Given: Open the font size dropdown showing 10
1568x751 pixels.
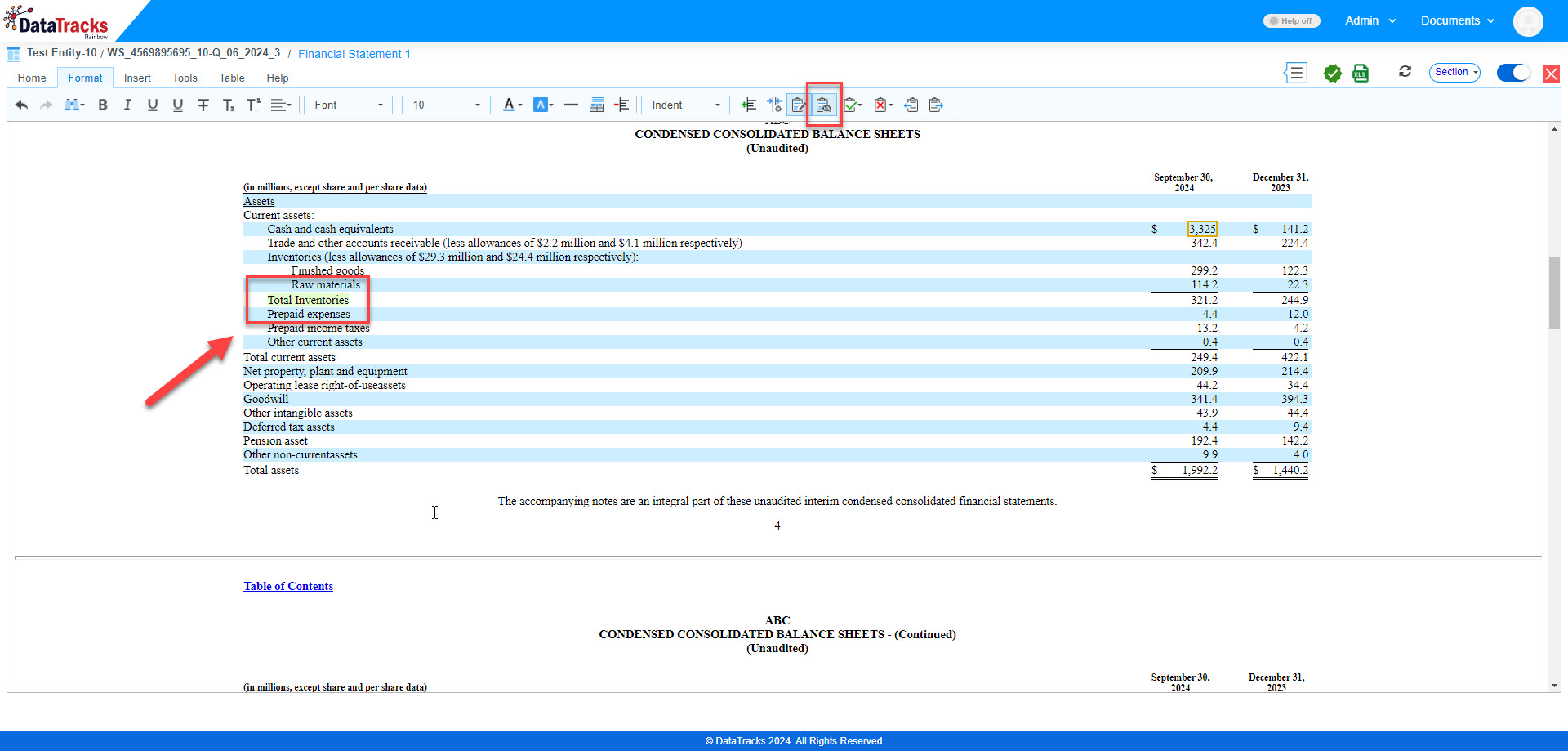Looking at the screenshot, I should [x=446, y=105].
